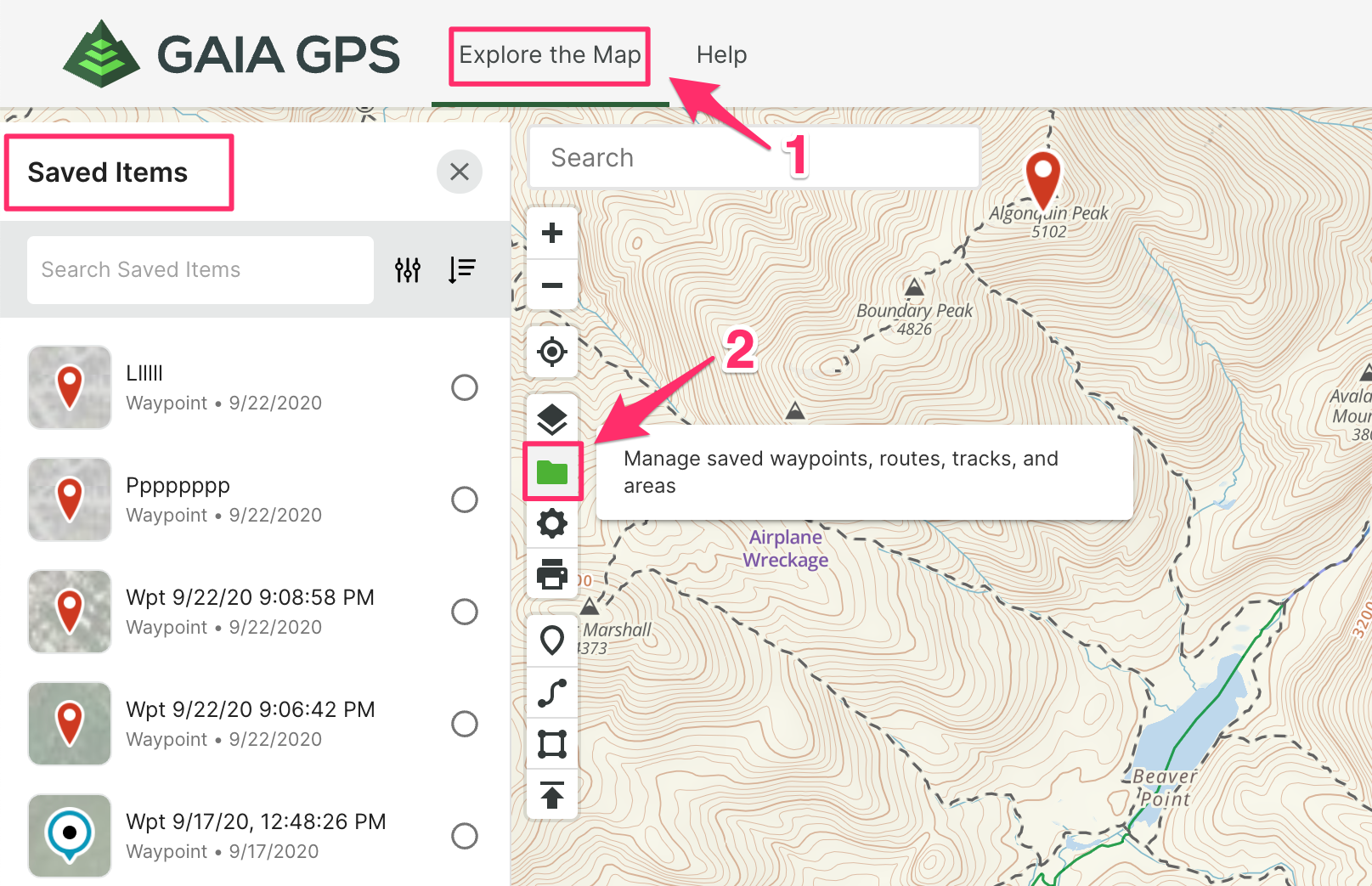
Task: Click the green saved items folder icon
Action: [552, 471]
